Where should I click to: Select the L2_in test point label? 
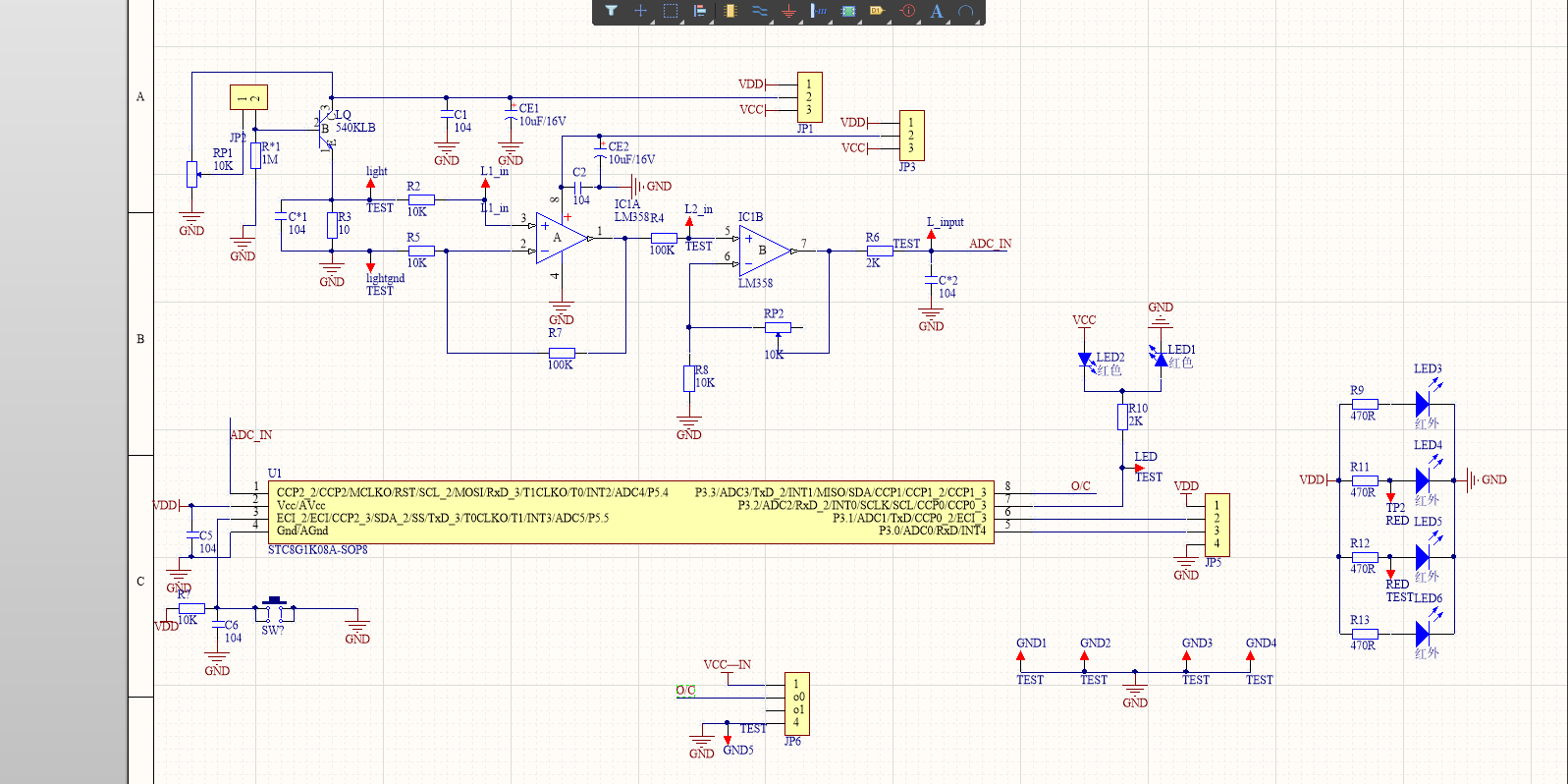click(x=698, y=209)
